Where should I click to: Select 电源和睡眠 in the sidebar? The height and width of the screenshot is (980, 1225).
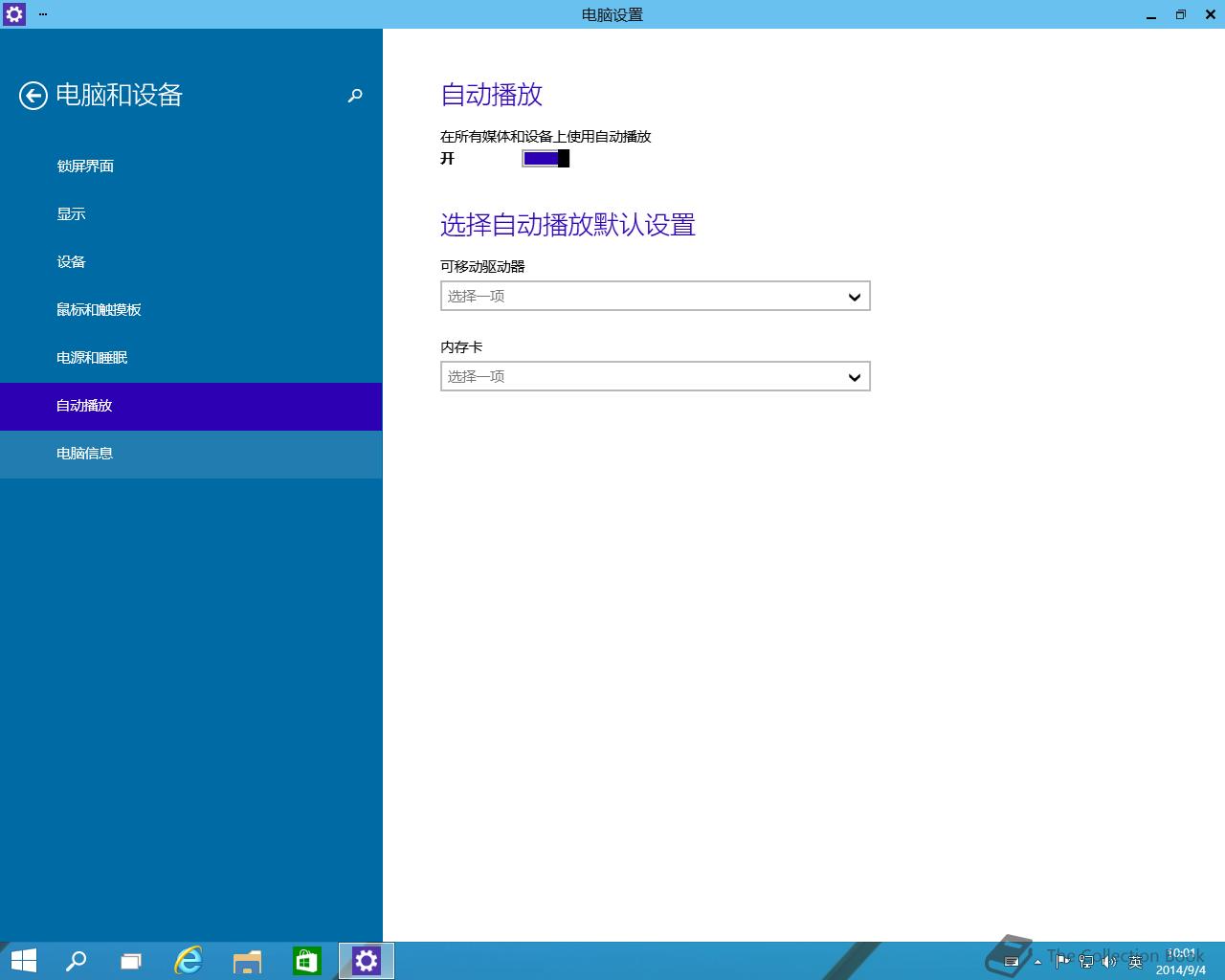pyautogui.click(x=190, y=358)
